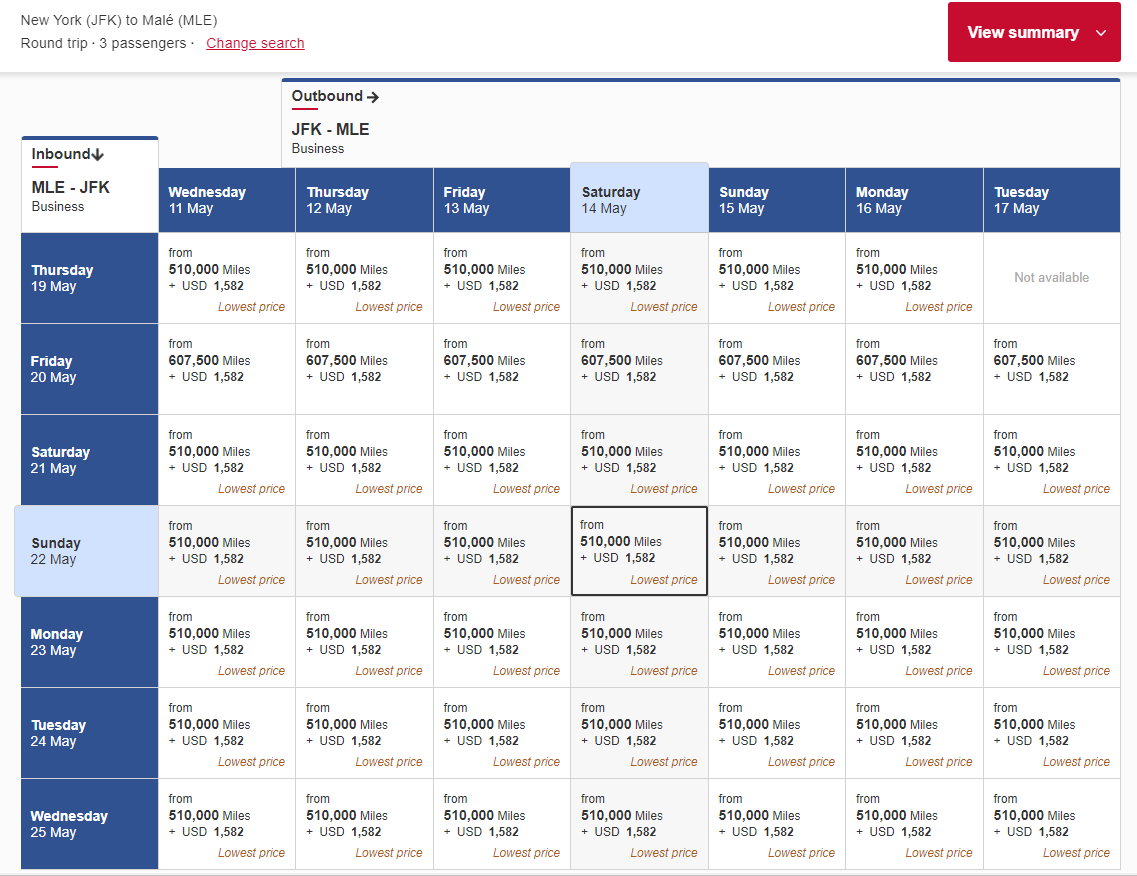Click the Outbound right-arrow icon
The width and height of the screenshot is (1137, 876).
[x=374, y=96]
